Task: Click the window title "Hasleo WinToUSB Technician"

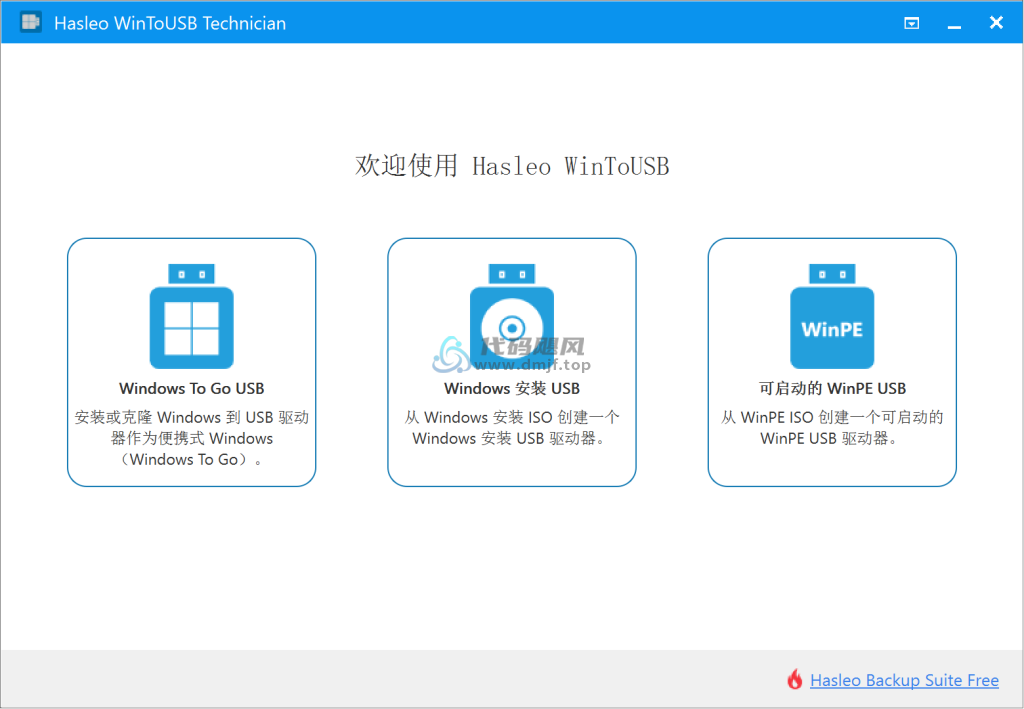Action: (x=170, y=24)
